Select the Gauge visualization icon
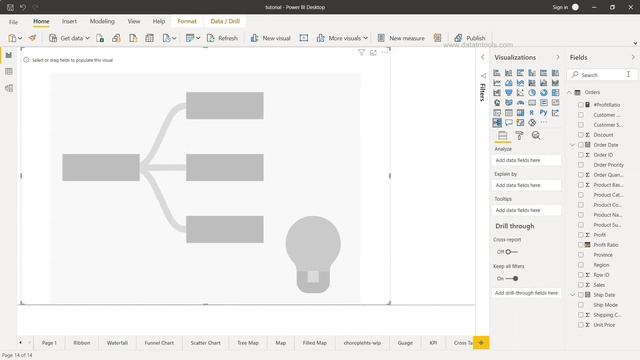This screenshot has width=640, height=360. 520,103
